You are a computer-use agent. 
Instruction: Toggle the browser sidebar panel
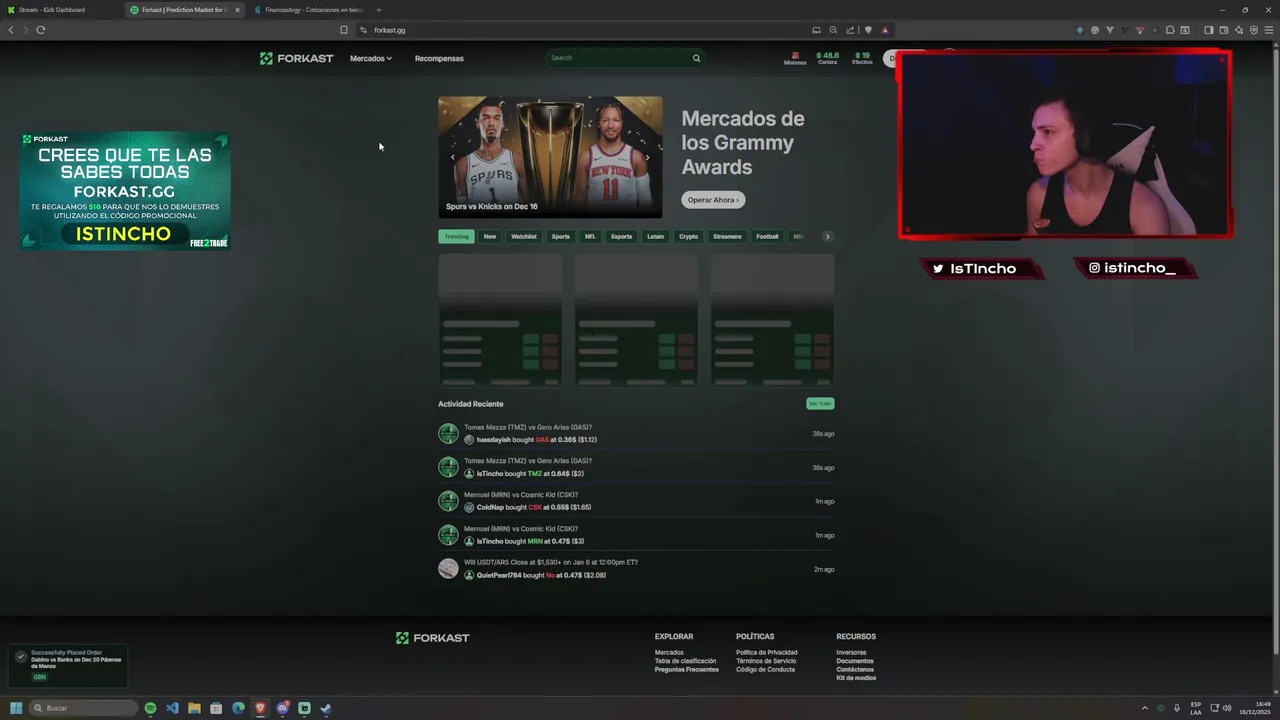1208,30
